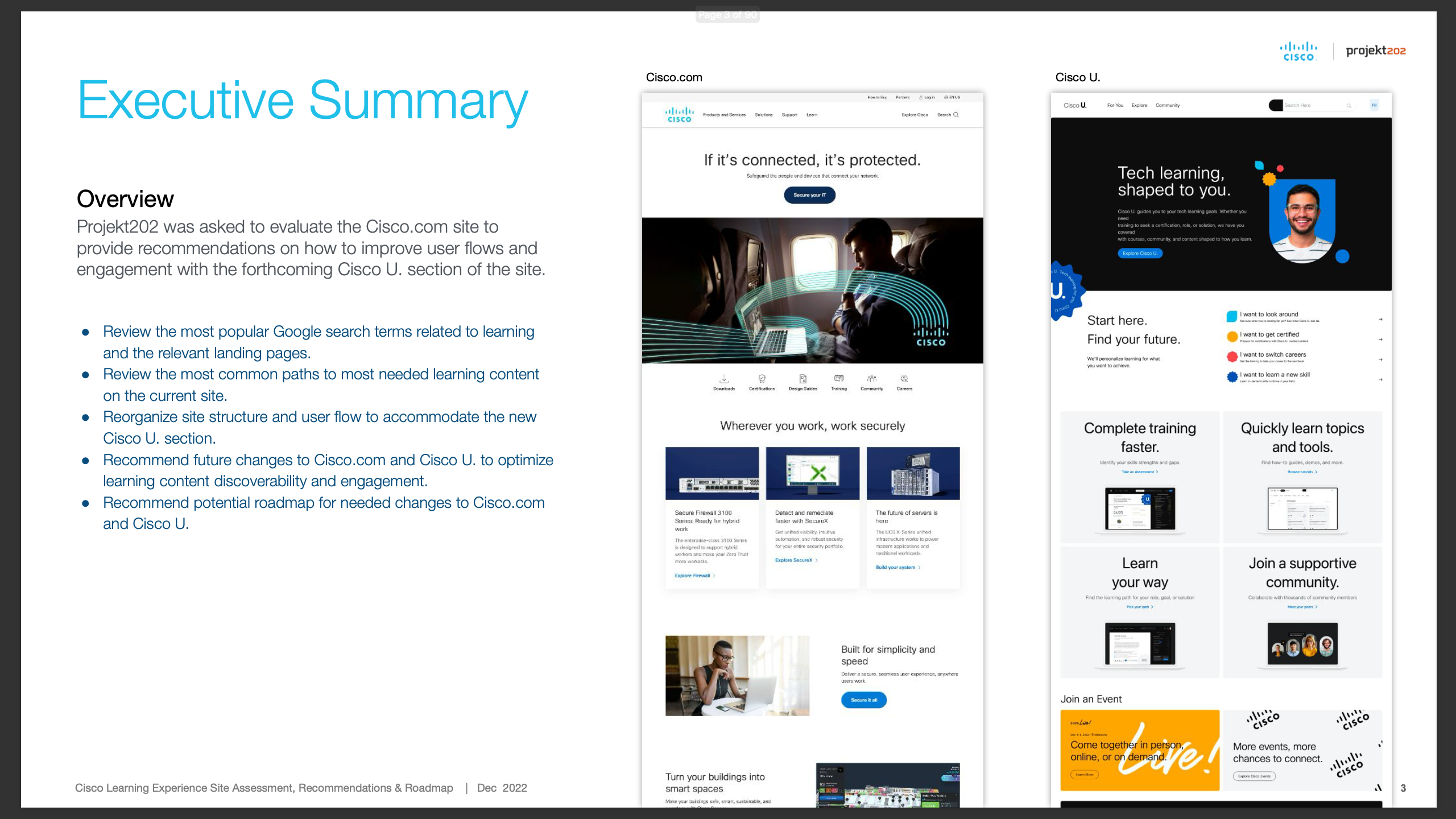This screenshot has width=1456, height=819.
Task: Click the 'Explore Cisco Events' button
Action: (x=1254, y=776)
